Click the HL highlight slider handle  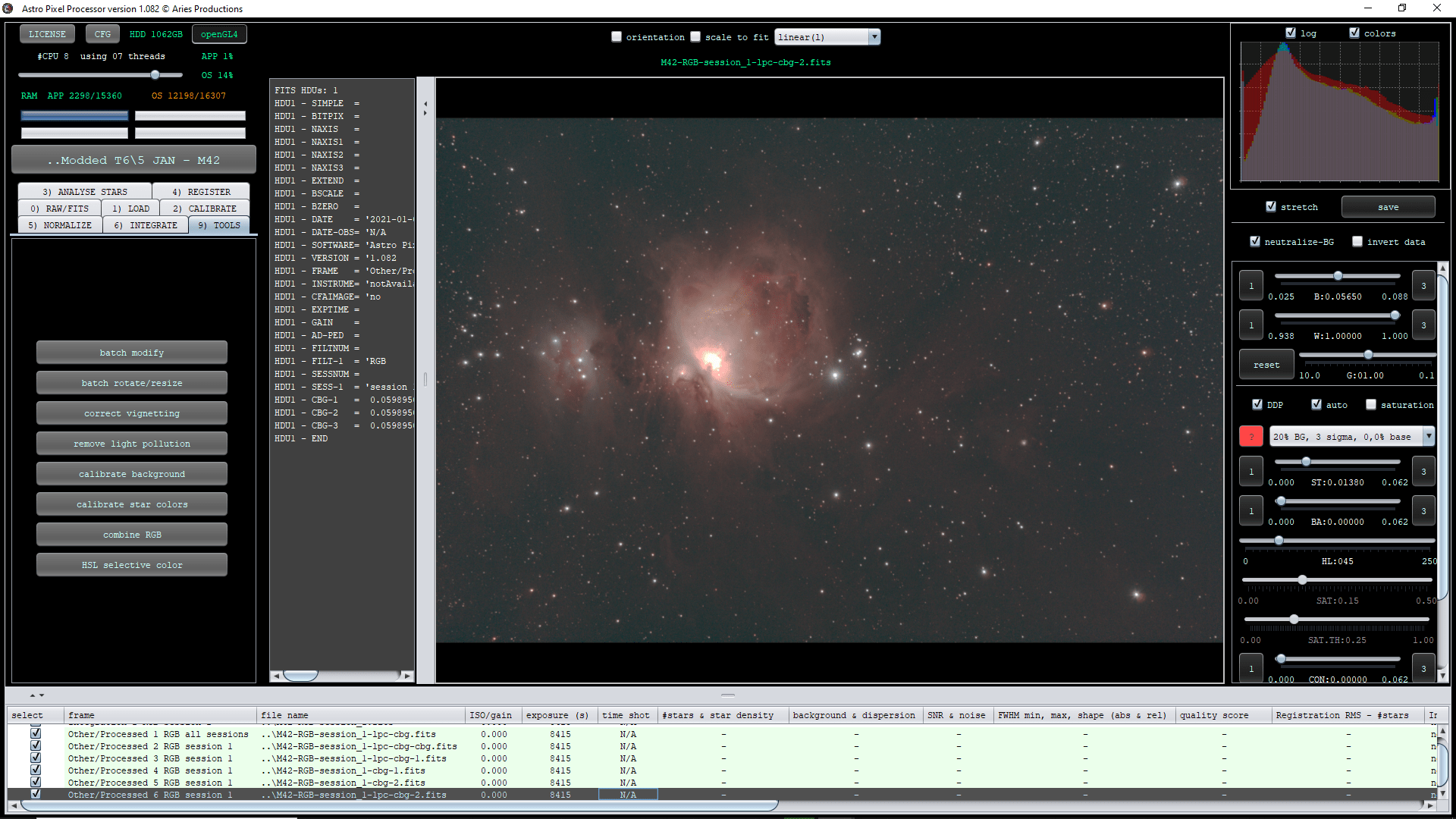1279,541
